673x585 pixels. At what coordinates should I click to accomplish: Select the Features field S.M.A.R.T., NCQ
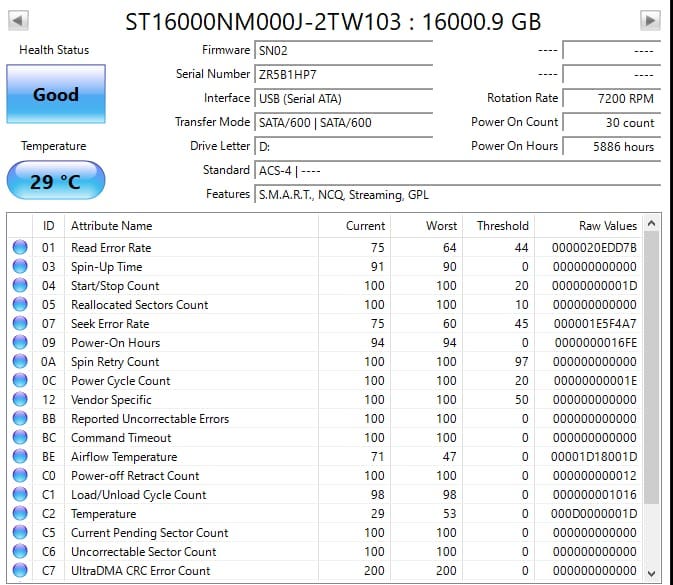[x=457, y=195]
